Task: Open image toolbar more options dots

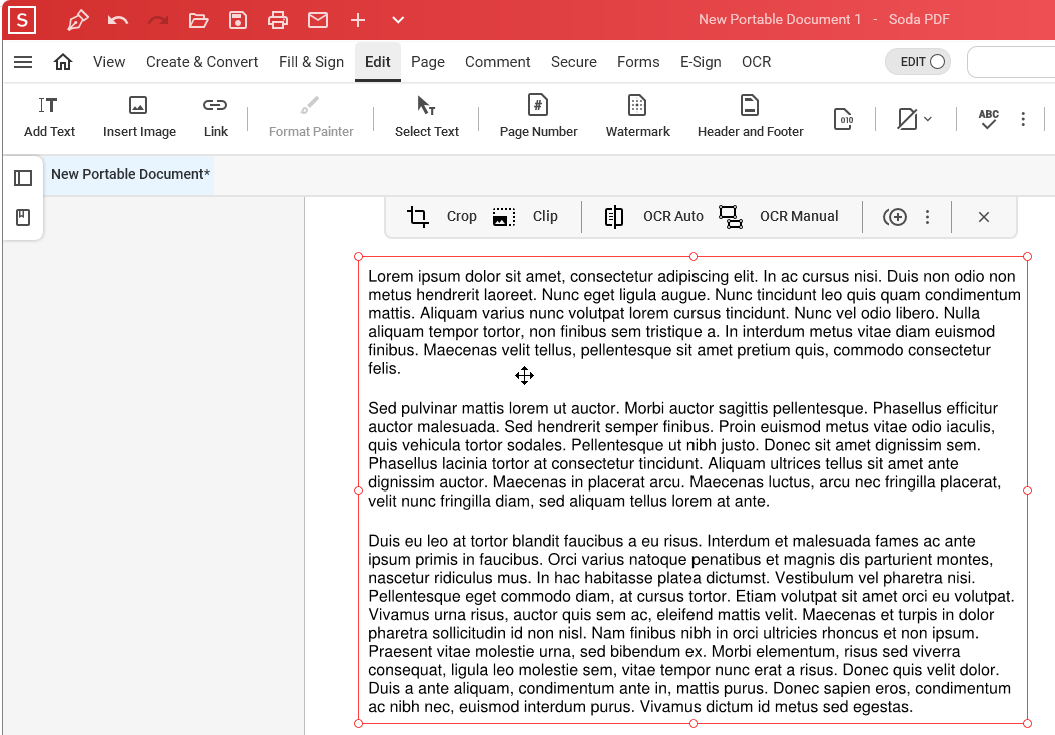Action: pos(927,217)
